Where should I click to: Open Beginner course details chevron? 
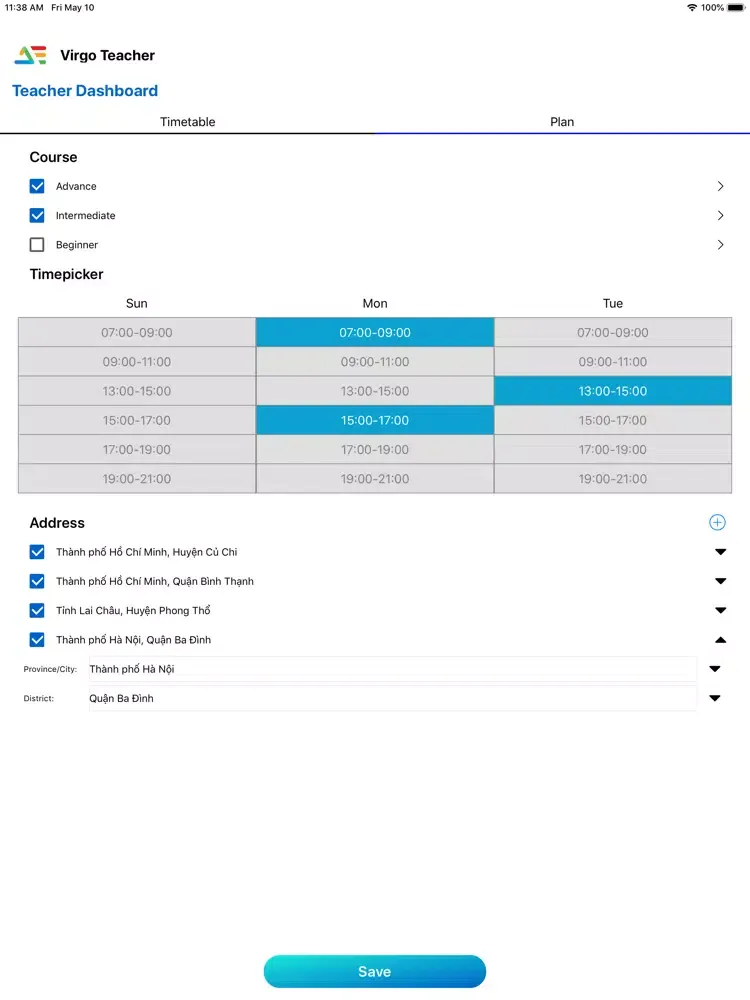click(720, 245)
